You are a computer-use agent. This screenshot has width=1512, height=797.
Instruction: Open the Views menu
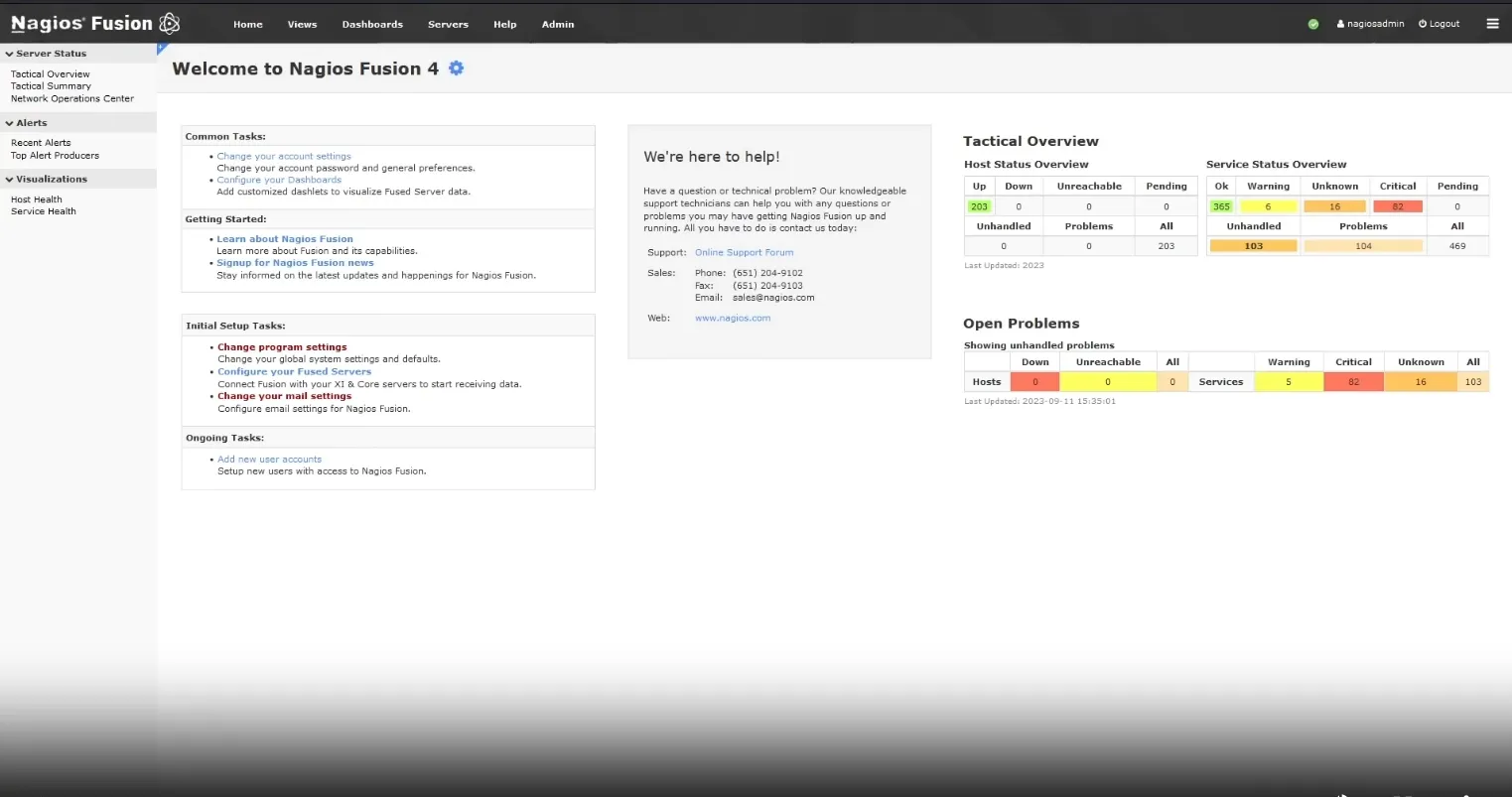(x=302, y=24)
